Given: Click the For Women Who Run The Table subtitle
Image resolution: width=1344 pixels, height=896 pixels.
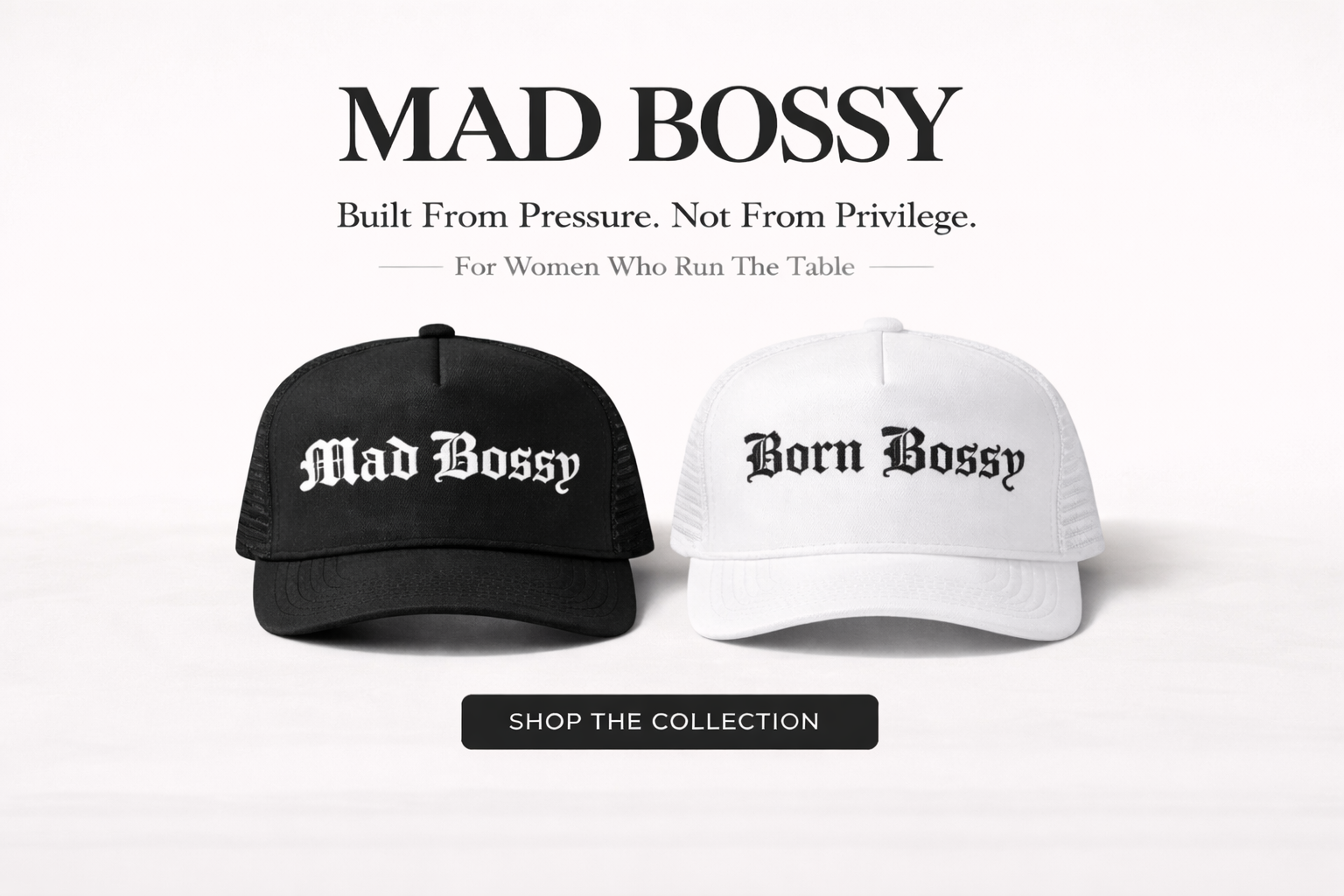Looking at the screenshot, I should click(654, 266).
